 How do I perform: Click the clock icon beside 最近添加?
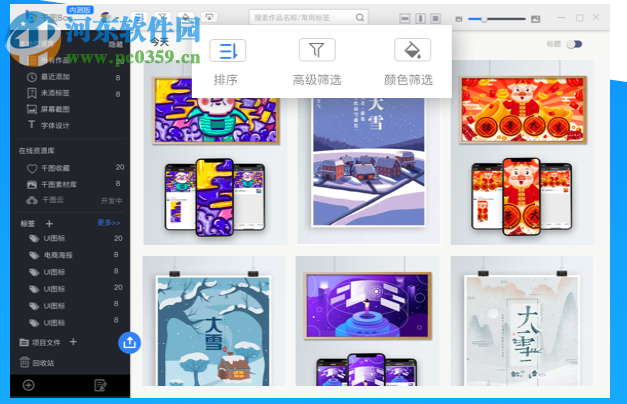point(32,77)
